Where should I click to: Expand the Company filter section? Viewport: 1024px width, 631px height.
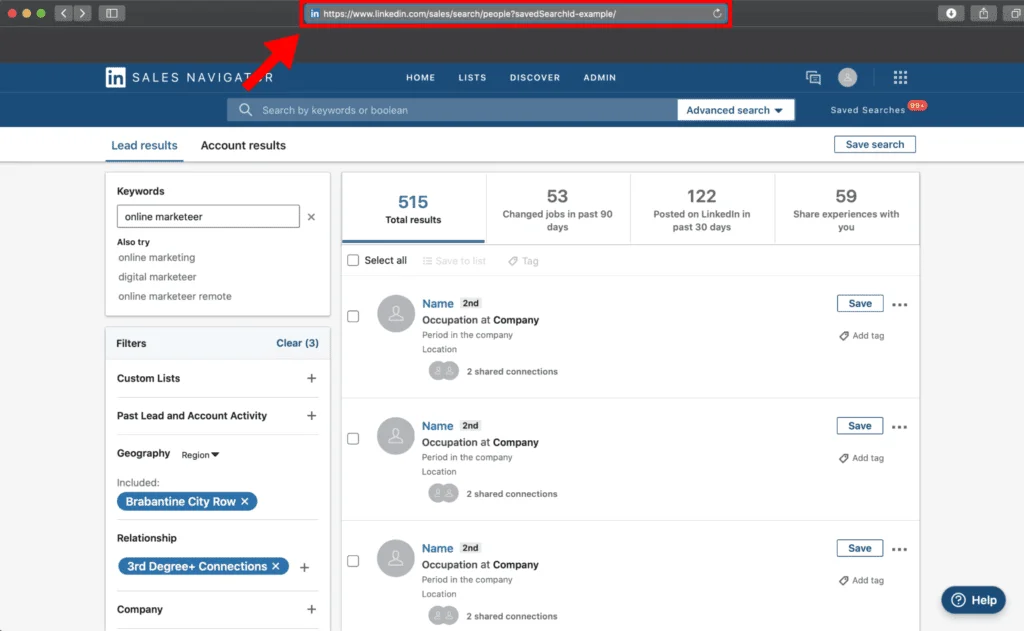click(x=311, y=609)
